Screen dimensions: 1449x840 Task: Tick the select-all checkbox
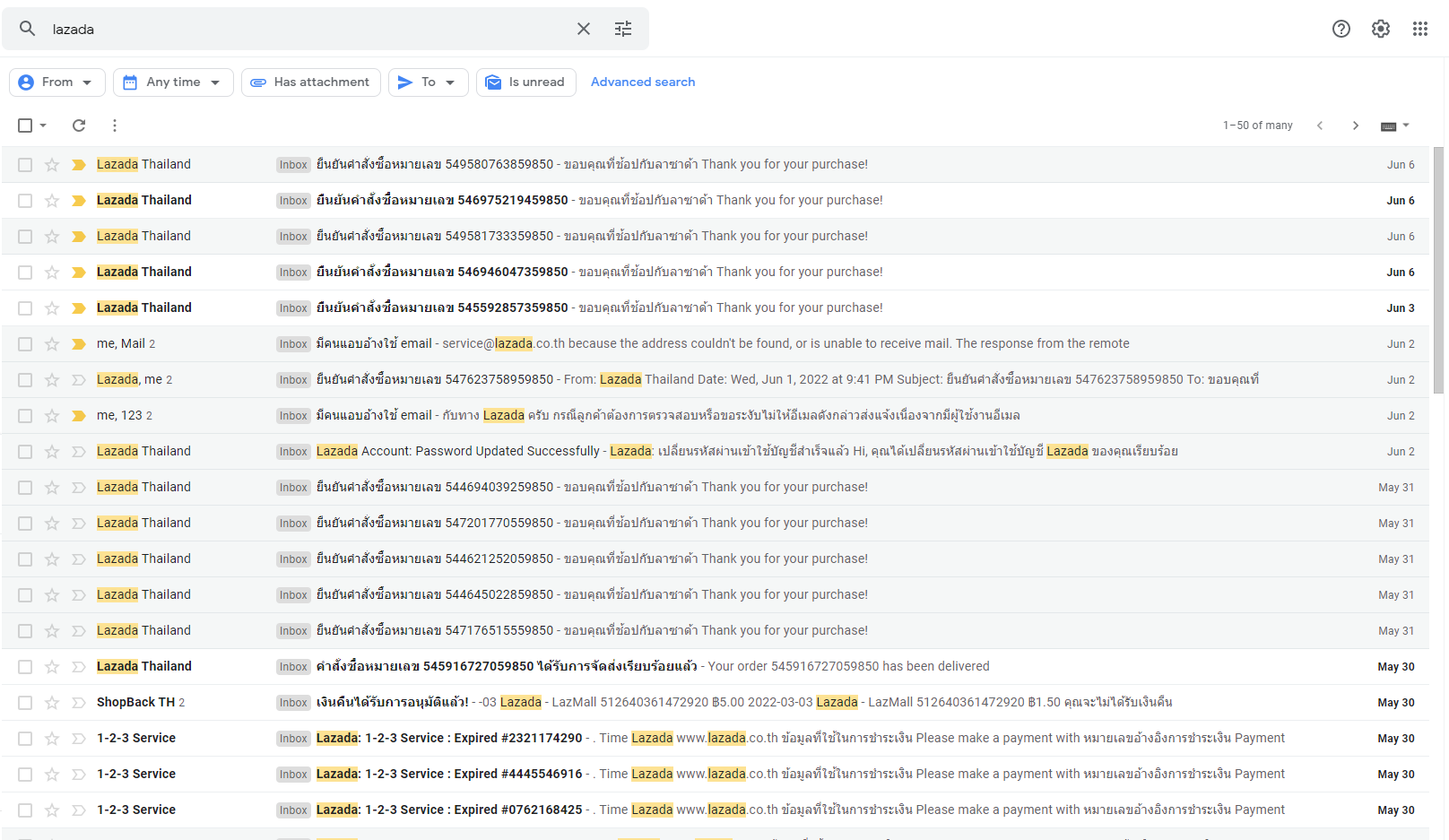point(25,126)
